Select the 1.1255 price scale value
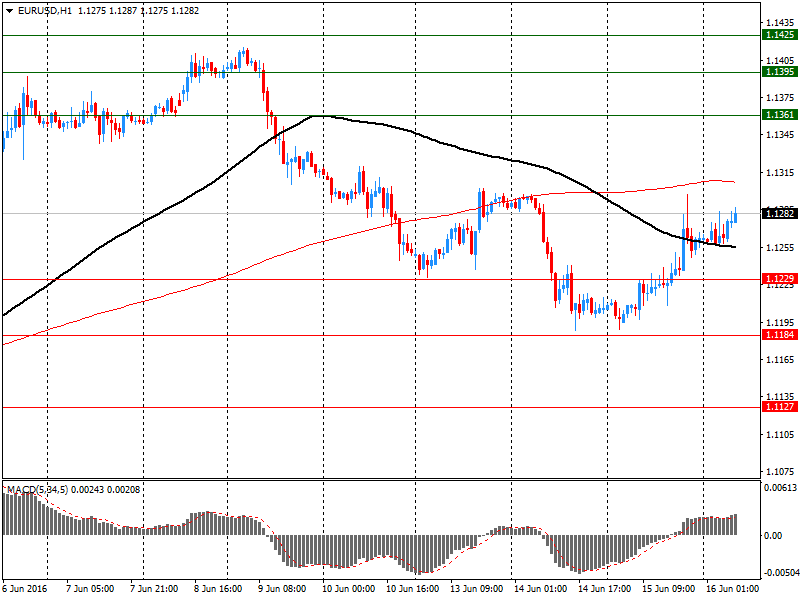Image resolution: width=800 pixels, height=600 pixels. tap(780, 247)
